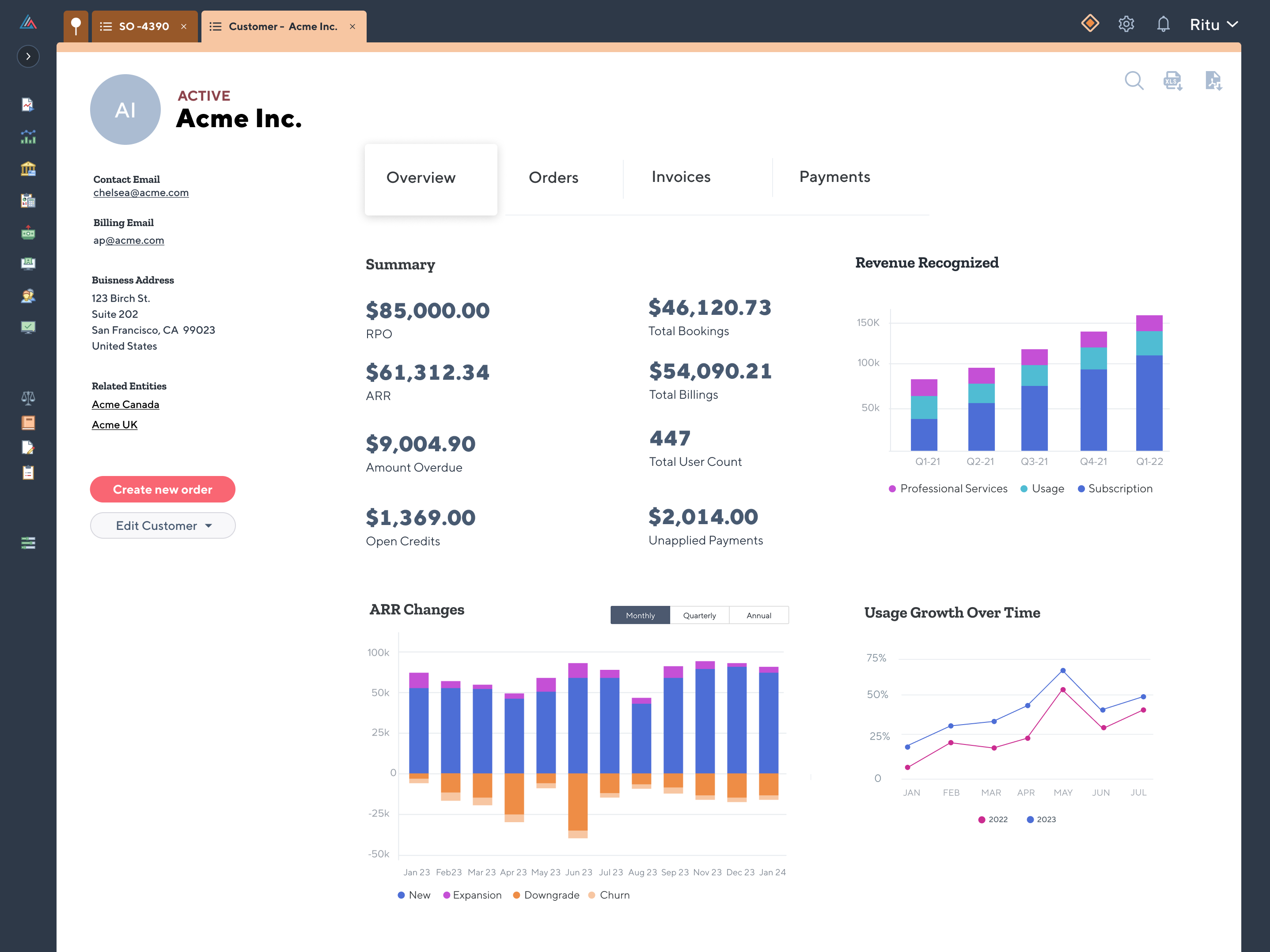Select Annual ARR view
Image resolution: width=1270 pixels, height=952 pixels.
[759, 615]
